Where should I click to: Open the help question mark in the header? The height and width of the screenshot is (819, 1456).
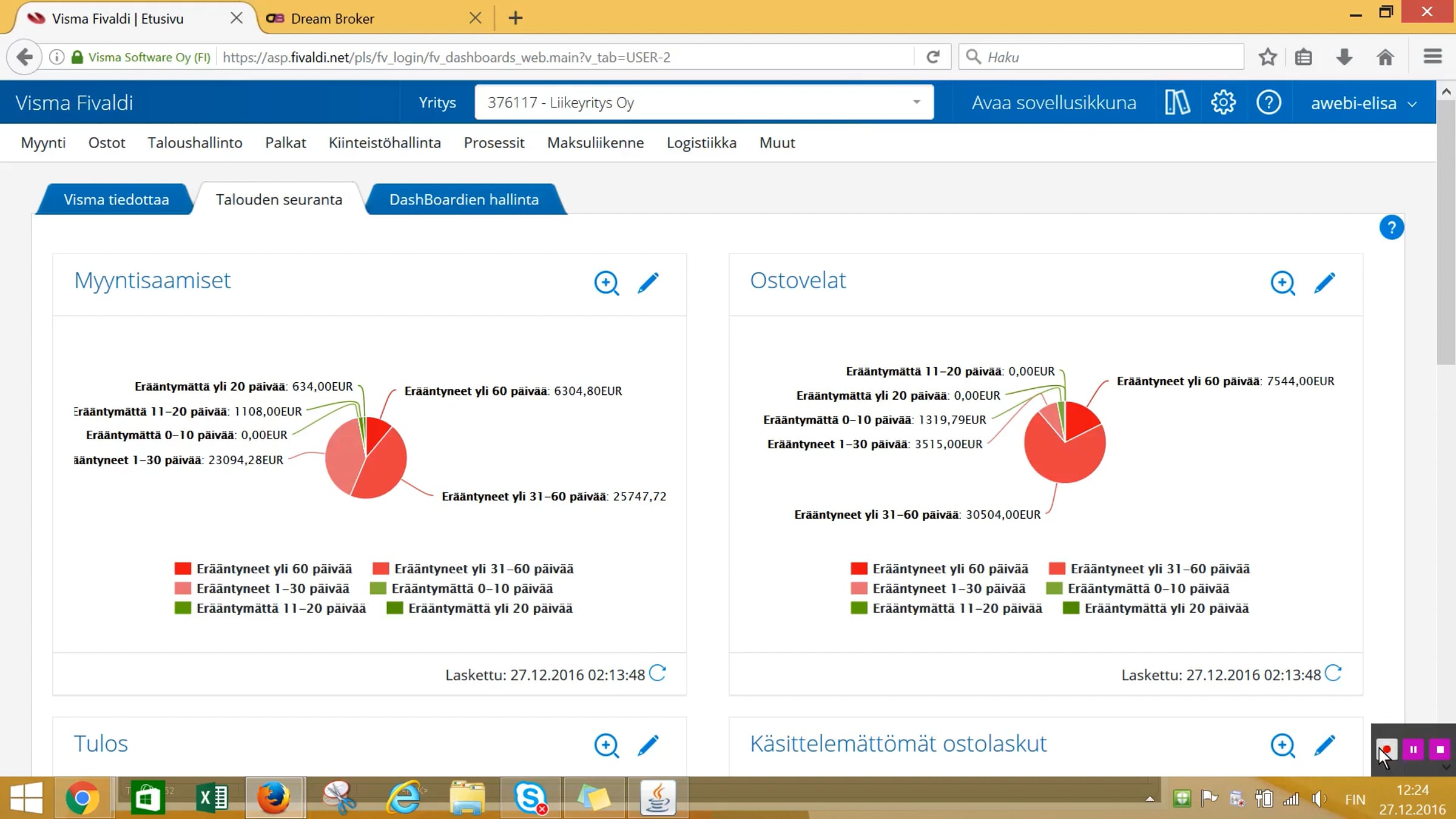tap(1269, 103)
